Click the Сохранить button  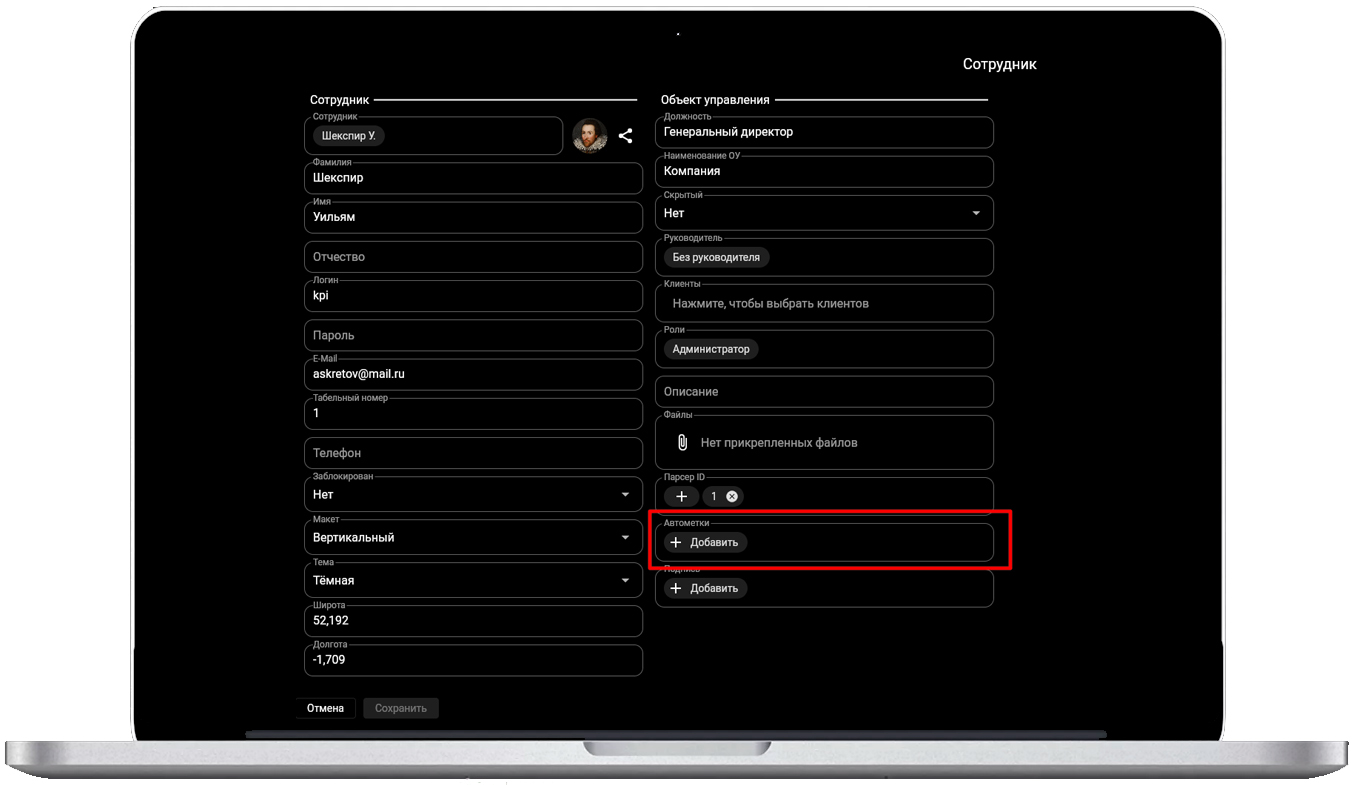click(x=401, y=708)
